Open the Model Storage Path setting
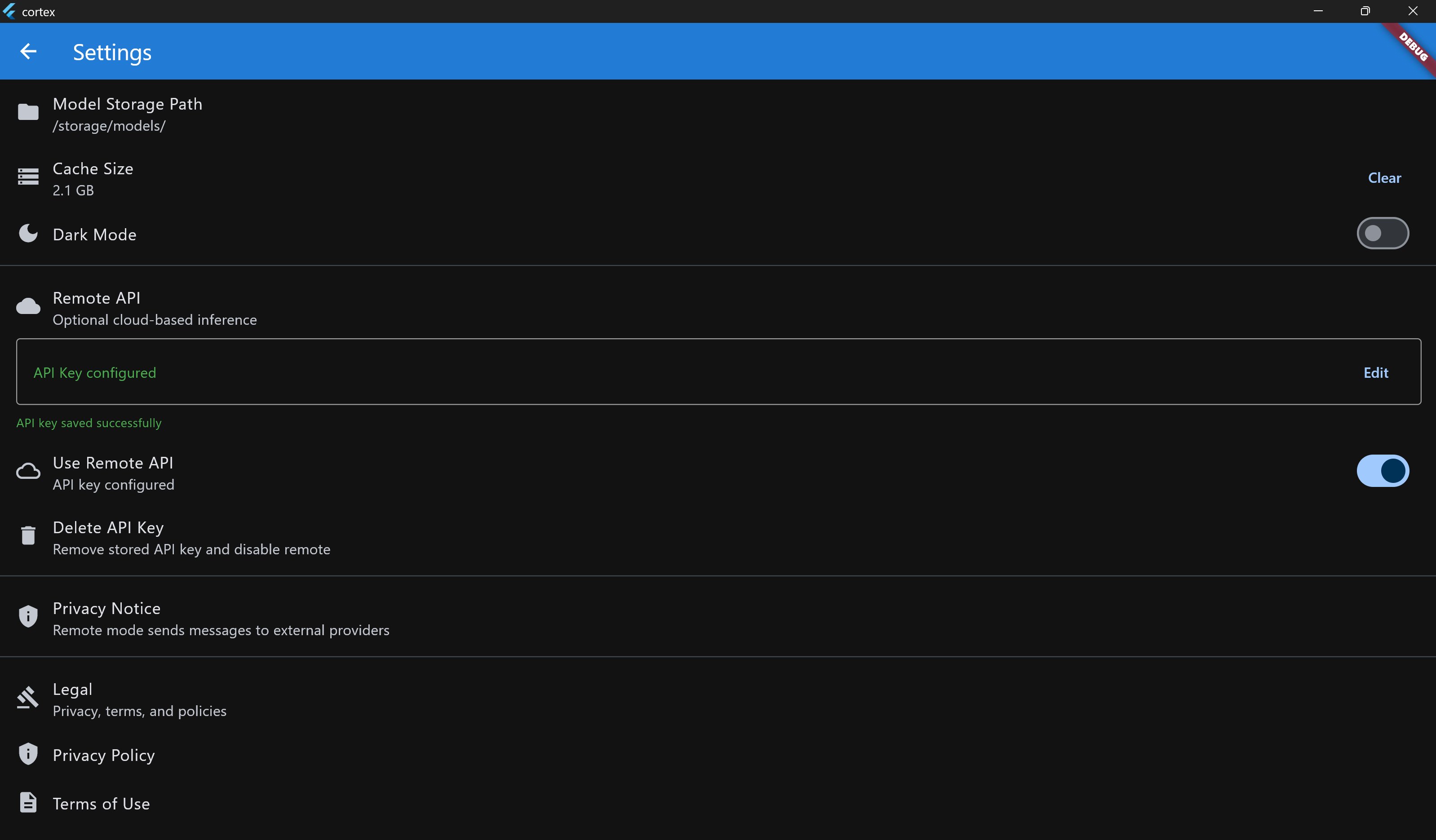 click(127, 105)
